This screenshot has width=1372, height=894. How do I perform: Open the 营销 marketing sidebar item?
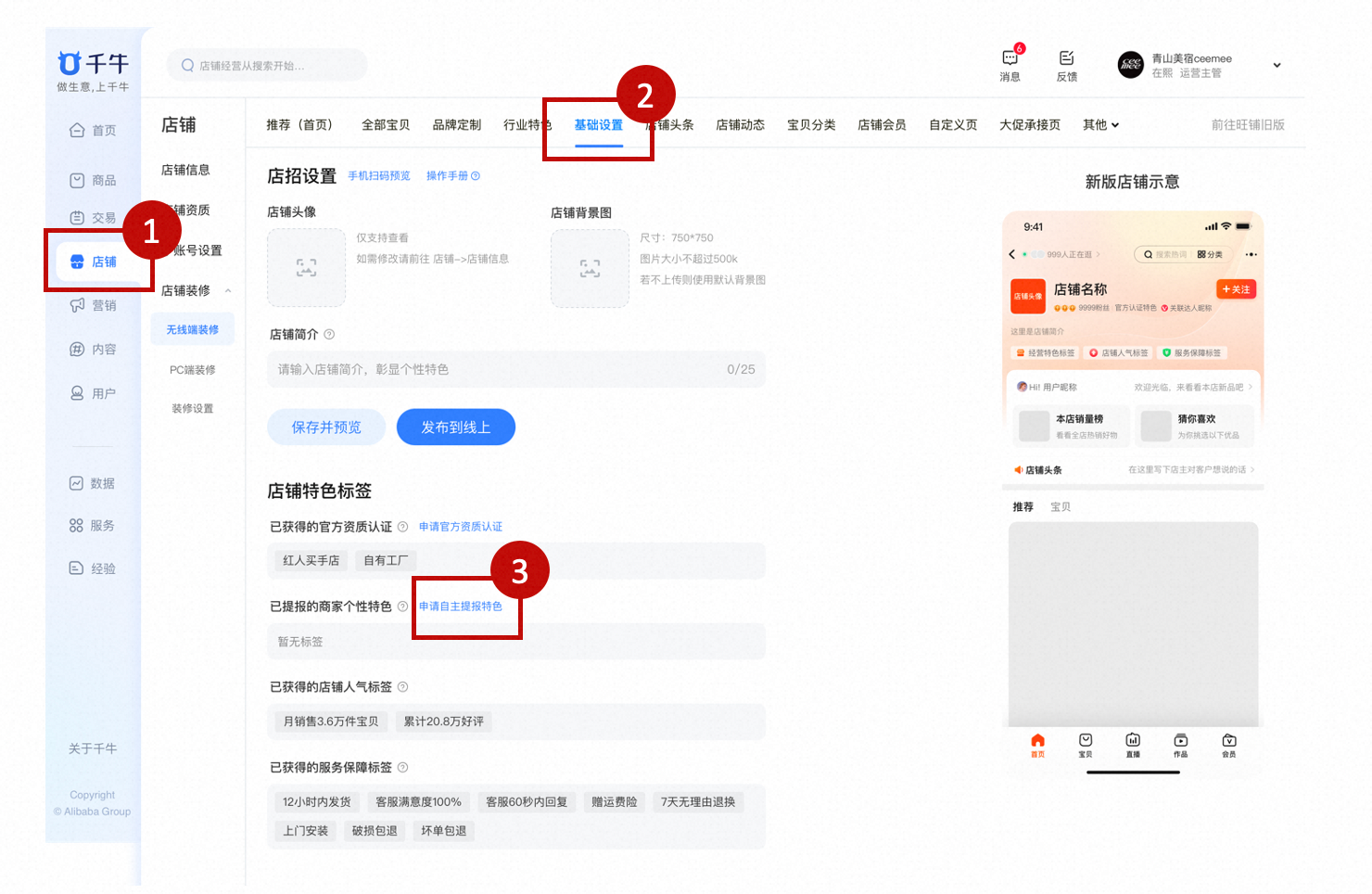(x=93, y=305)
